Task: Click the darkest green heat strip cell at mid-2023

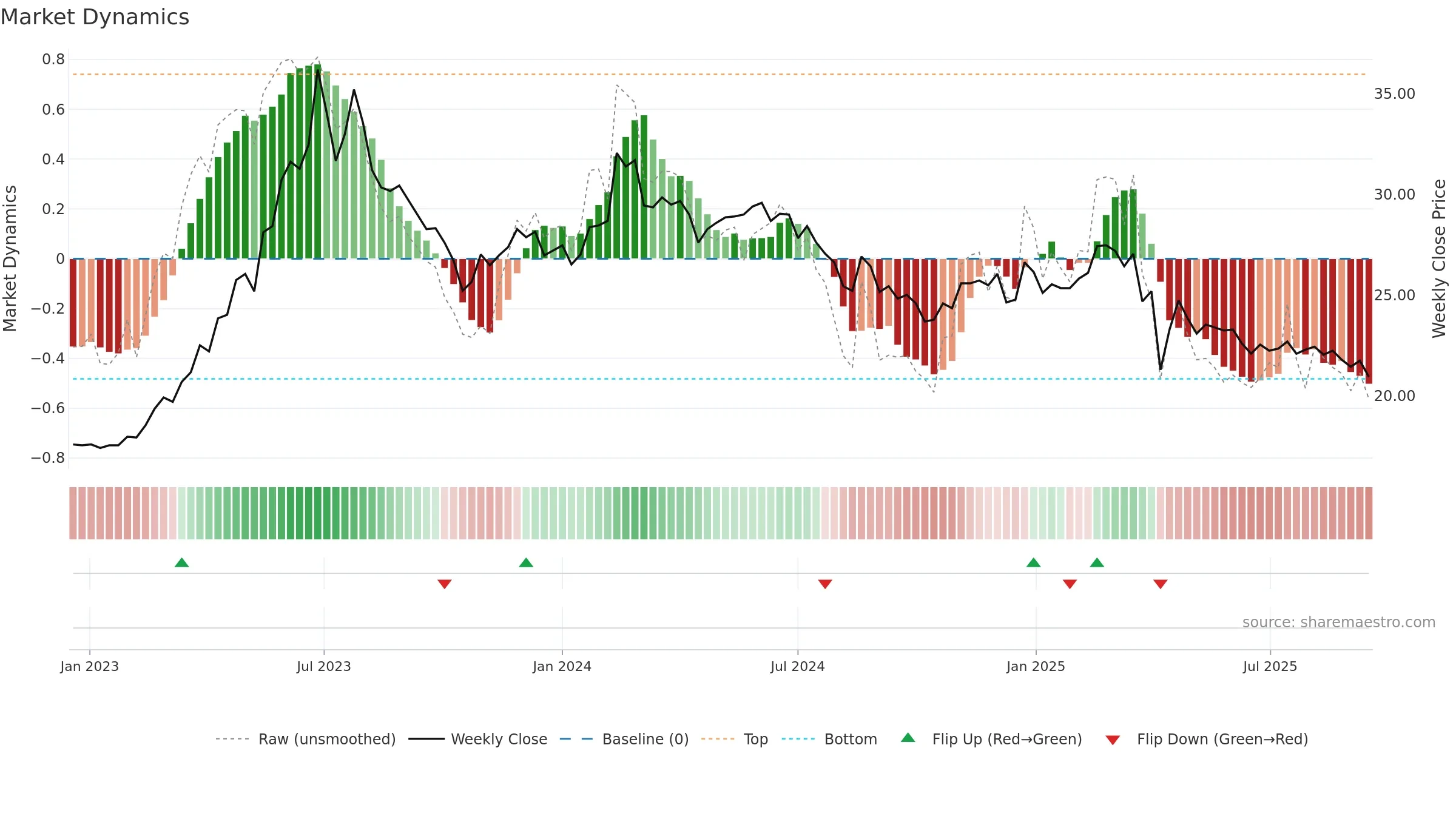Action: 317,513
